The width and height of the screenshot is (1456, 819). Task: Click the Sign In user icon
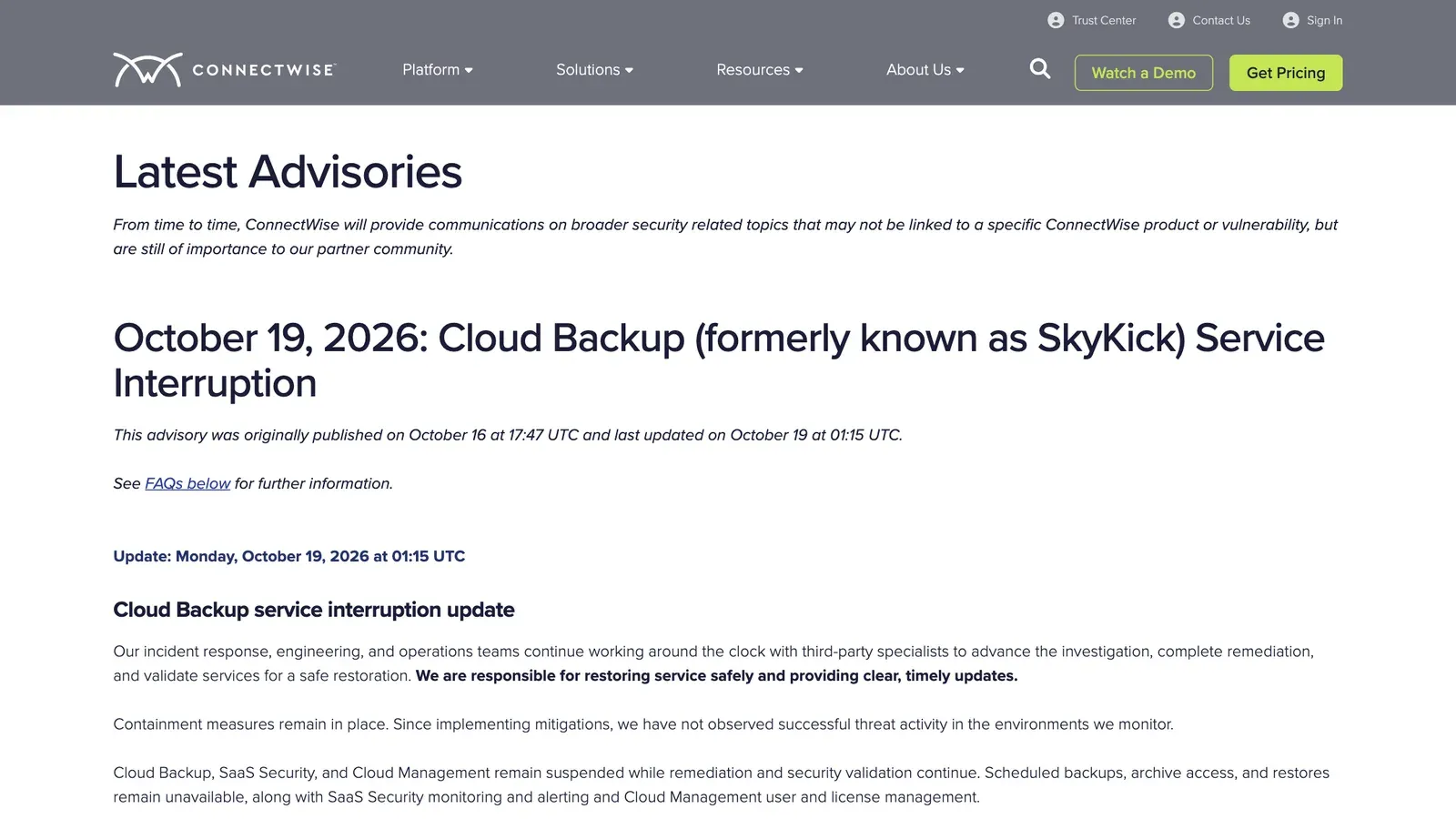[1290, 20]
